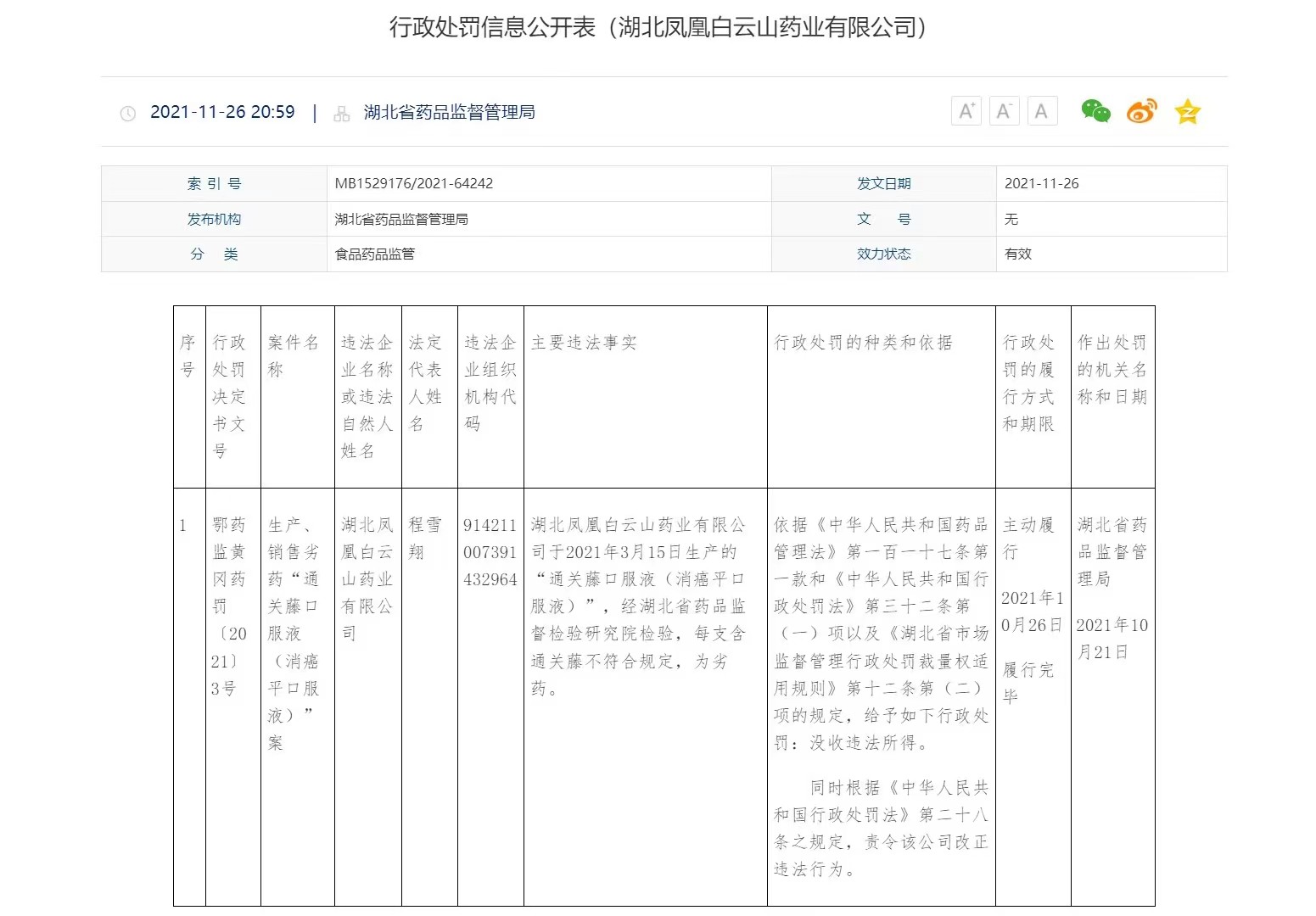This screenshot has height=916, width=1316.
Task: Select penalty basis paragraph starting 依据《中华人民共和国药品管理法》
Action: [x=881, y=634]
